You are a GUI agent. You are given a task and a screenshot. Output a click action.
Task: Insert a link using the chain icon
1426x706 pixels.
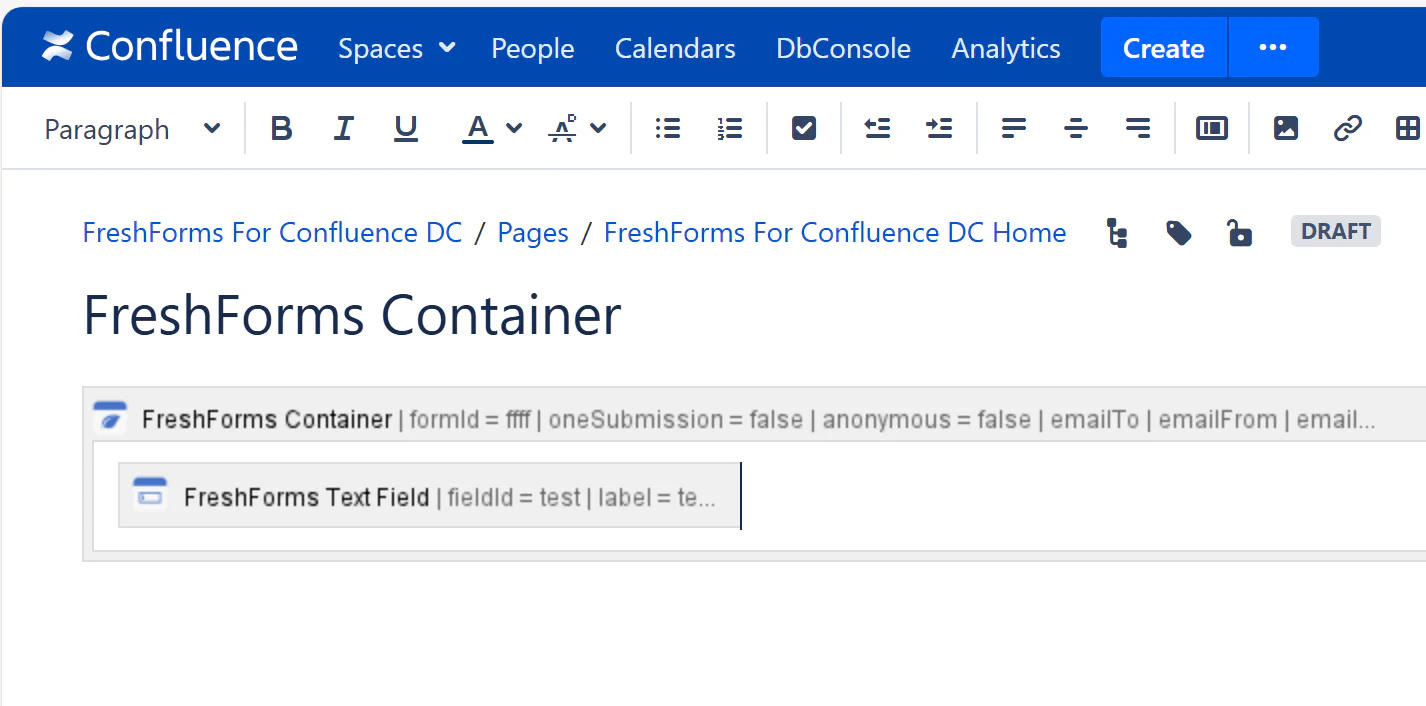click(x=1347, y=128)
